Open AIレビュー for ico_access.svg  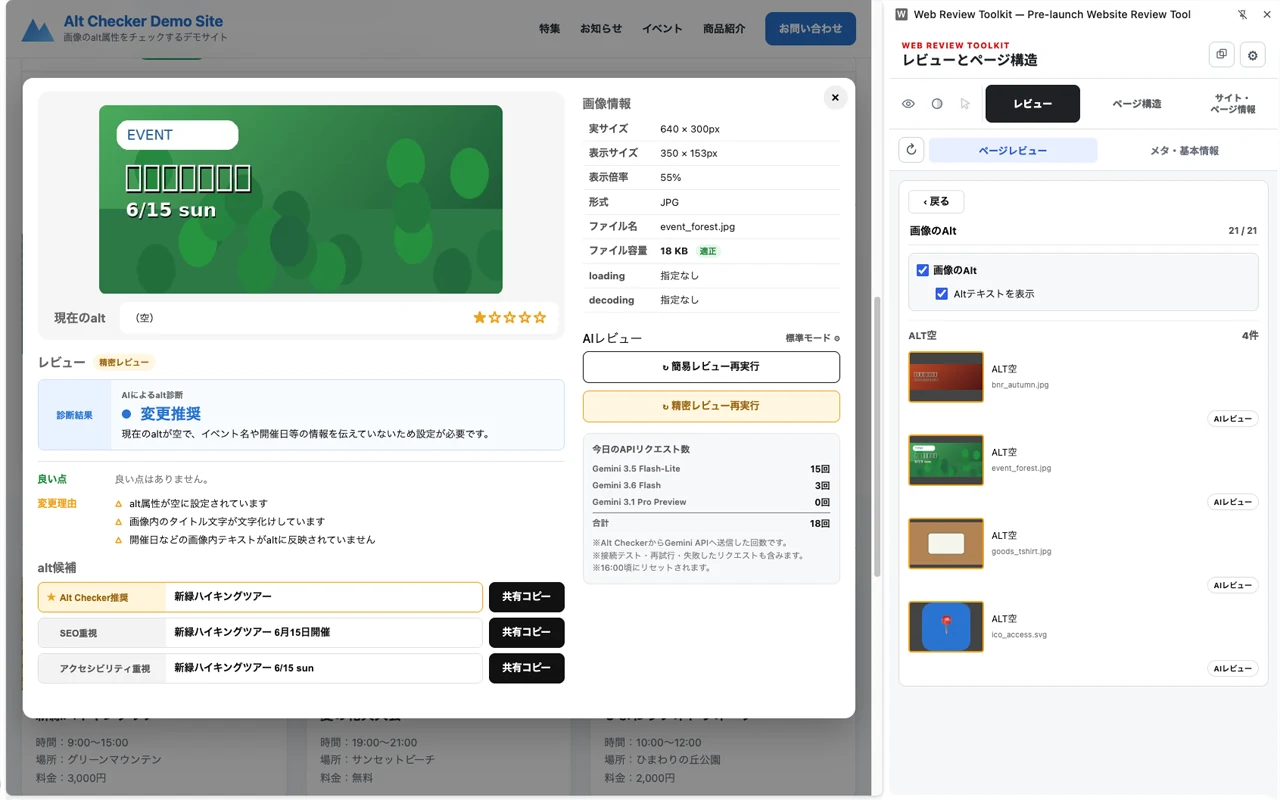1232,669
